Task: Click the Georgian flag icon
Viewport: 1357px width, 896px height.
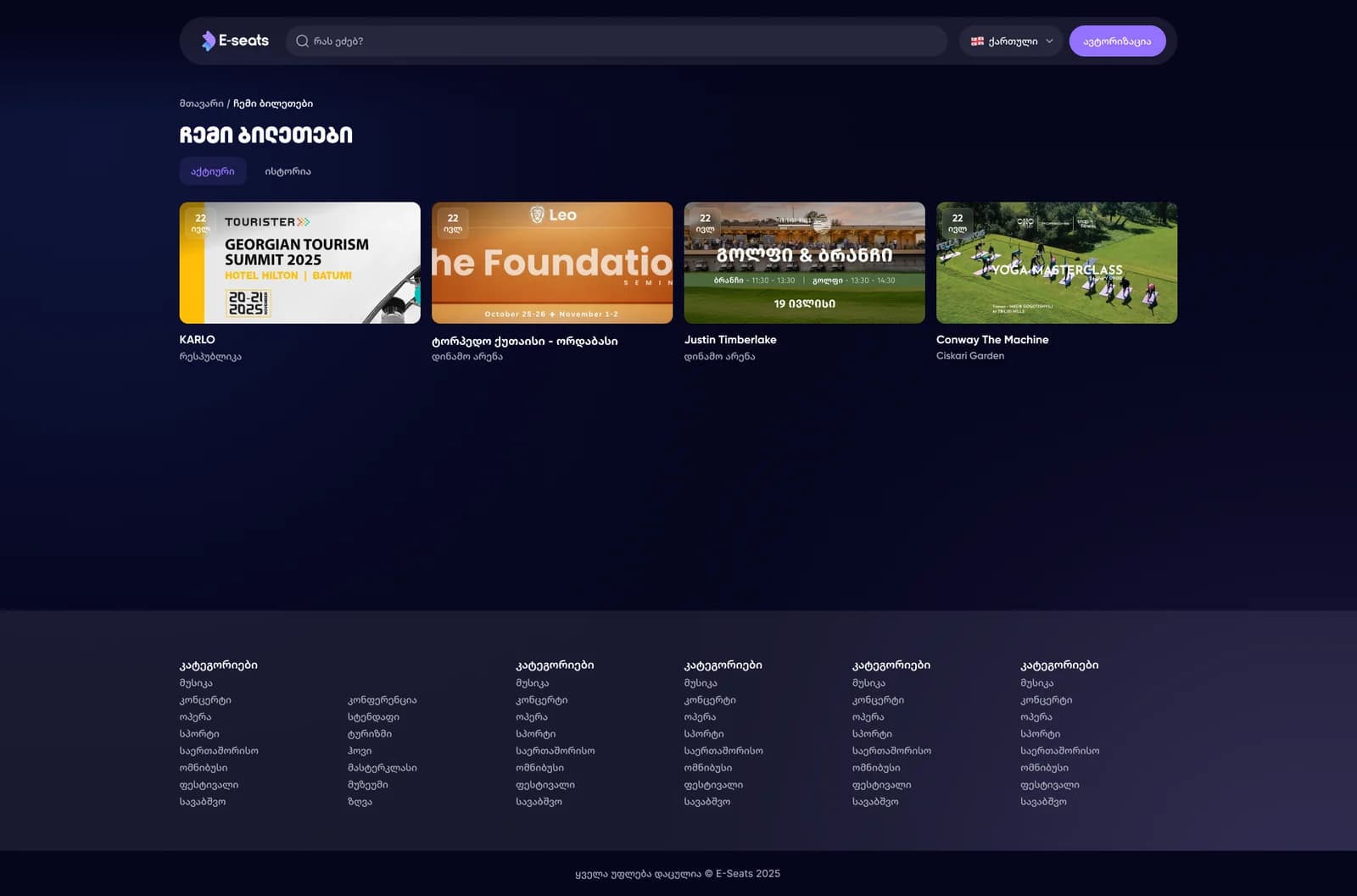Action: pos(977,41)
